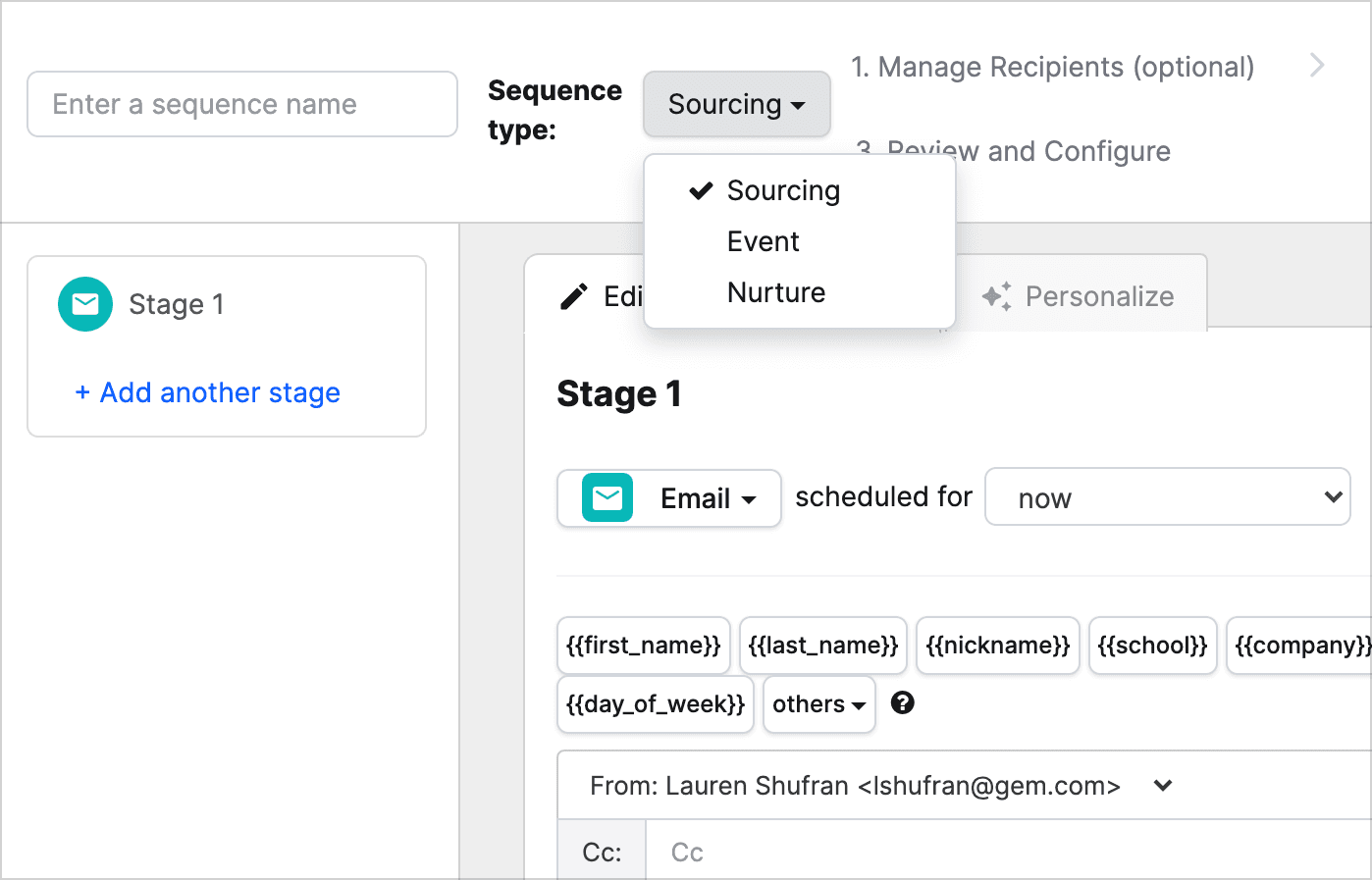Insert the {{first_name}} token
The height and width of the screenshot is (880, 1372).
tap(643, 645)
